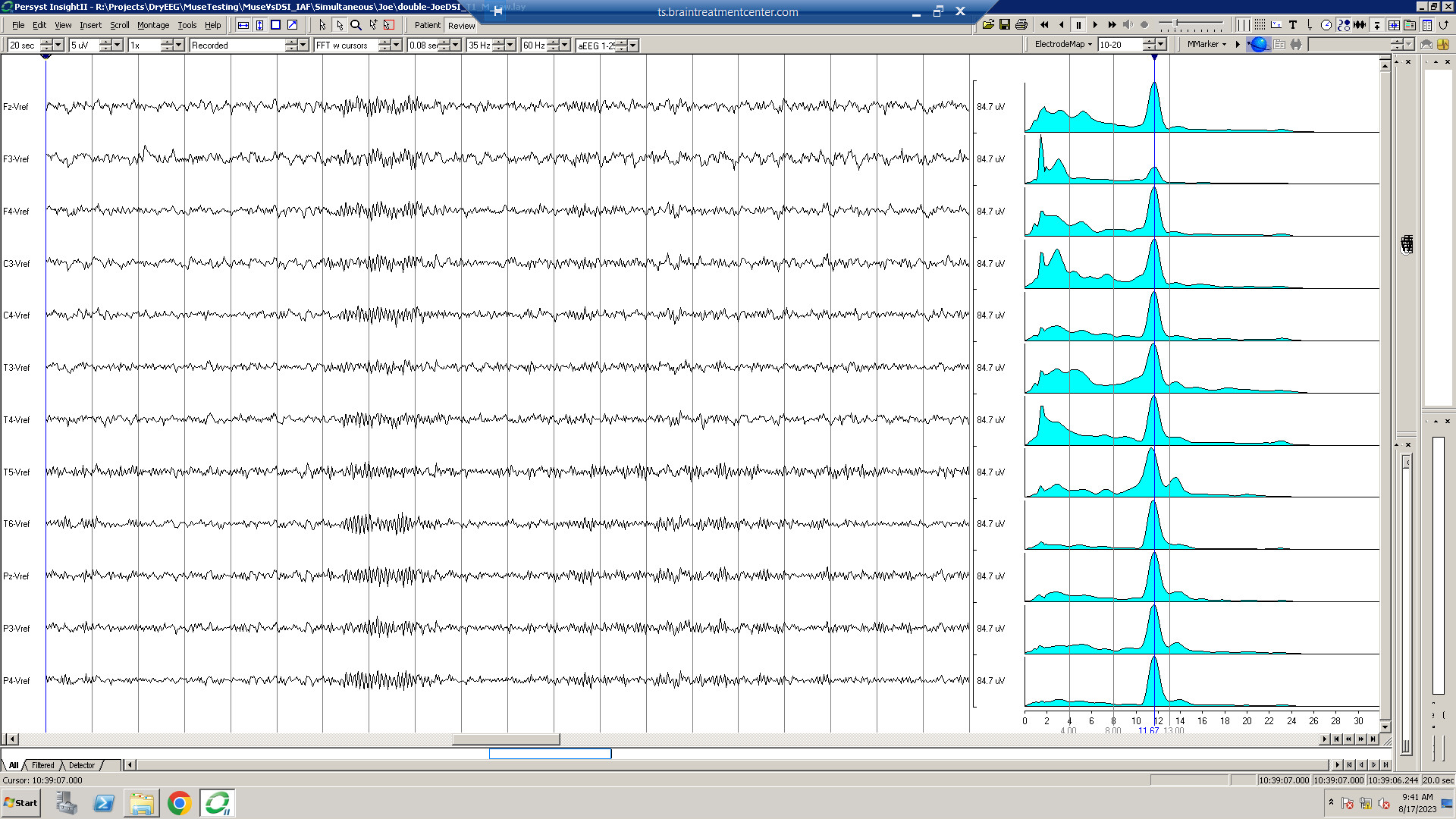This screenshot has width=1456, height=819.
Task: Click the save disk icon
Action: coord(1005,25)
